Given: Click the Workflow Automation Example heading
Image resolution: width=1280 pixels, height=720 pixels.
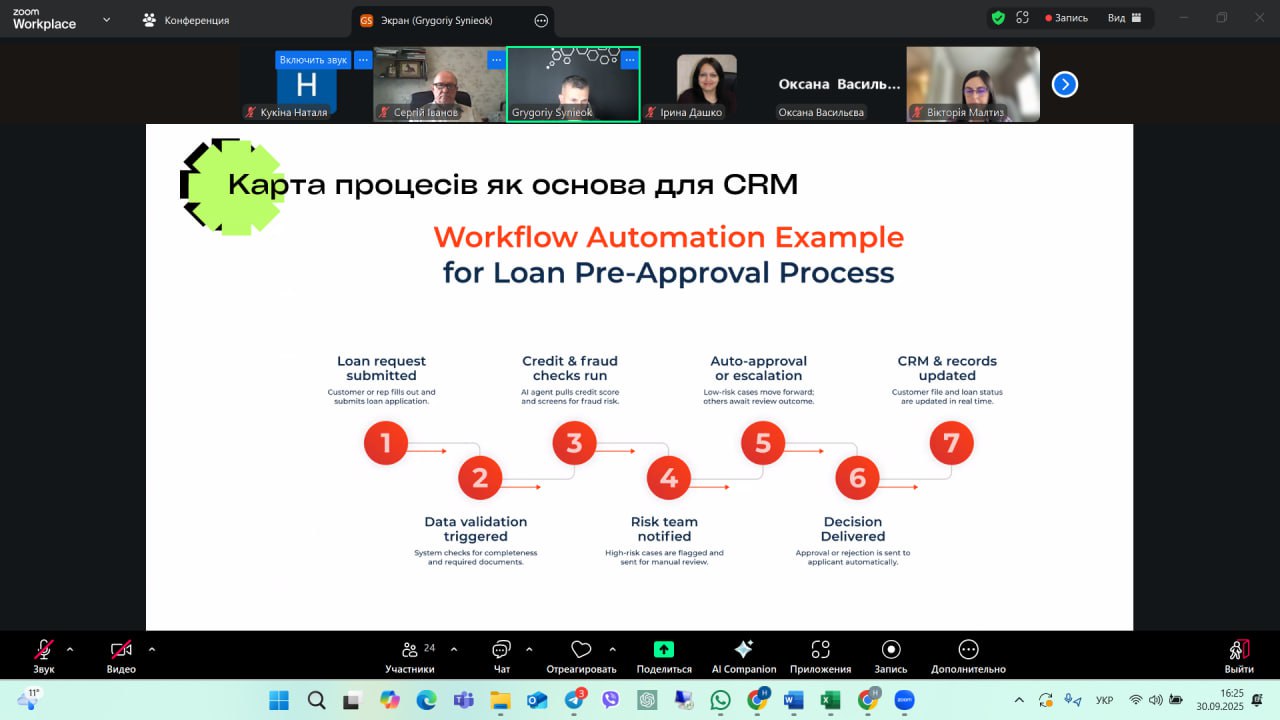Looking at the screenshot, I should [x=668, y=238].
